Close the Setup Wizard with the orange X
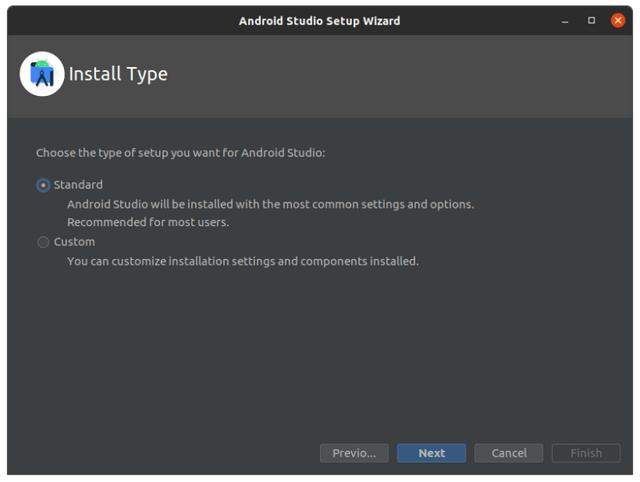 618,20
